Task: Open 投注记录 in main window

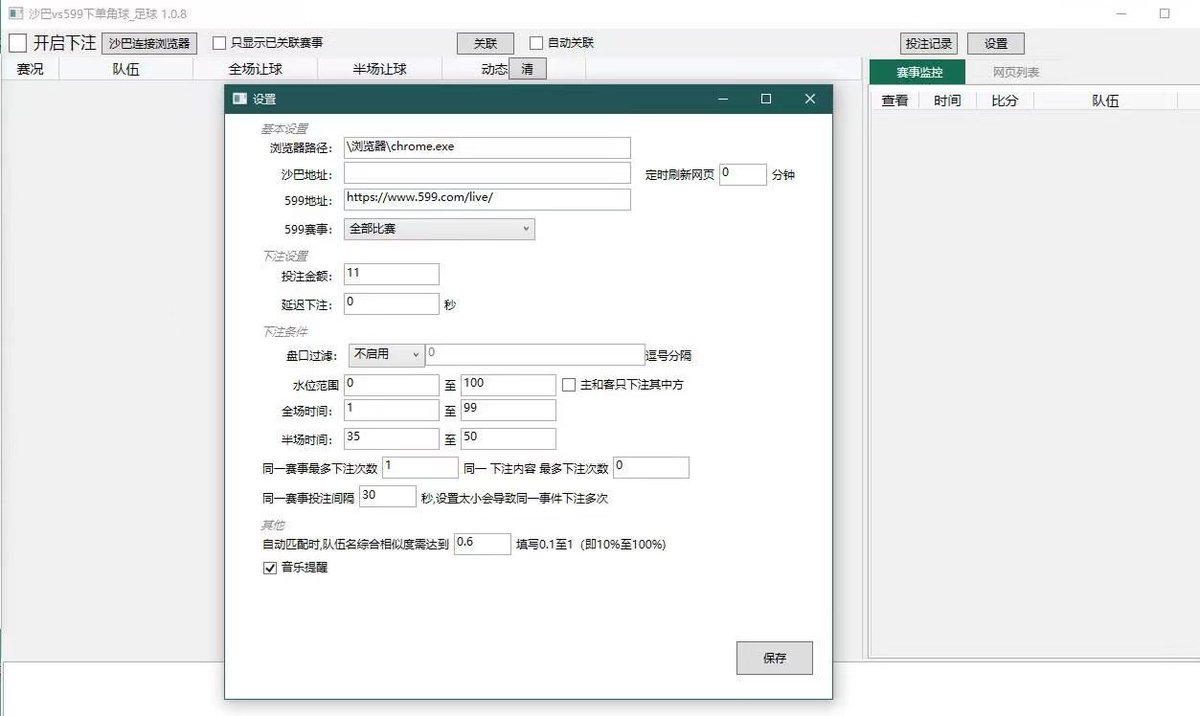Action: (929, 44)
